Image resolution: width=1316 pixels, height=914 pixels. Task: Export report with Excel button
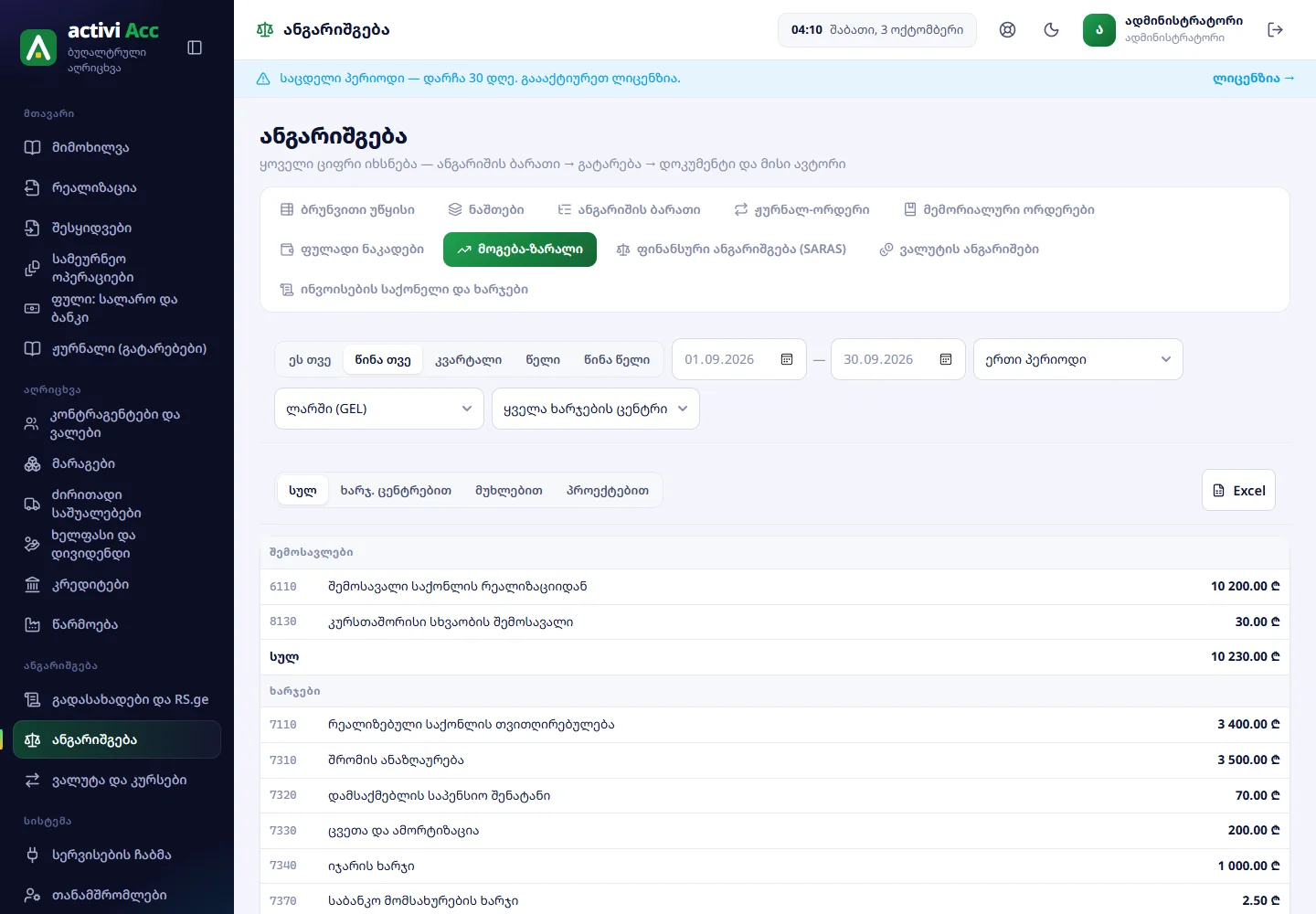click(1238, 490)
